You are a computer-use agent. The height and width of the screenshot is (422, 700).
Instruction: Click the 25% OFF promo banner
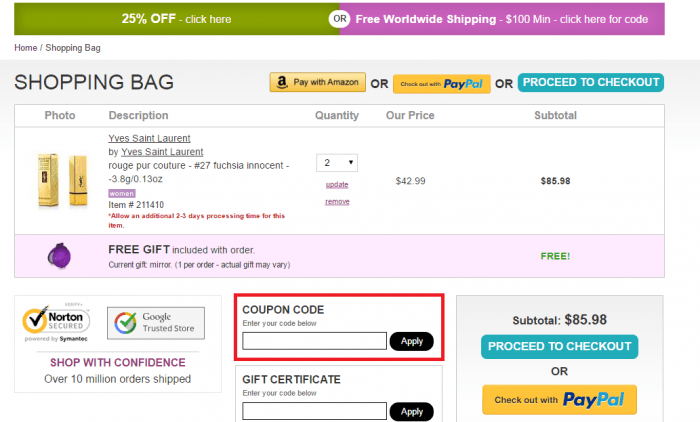coord(175,19)
